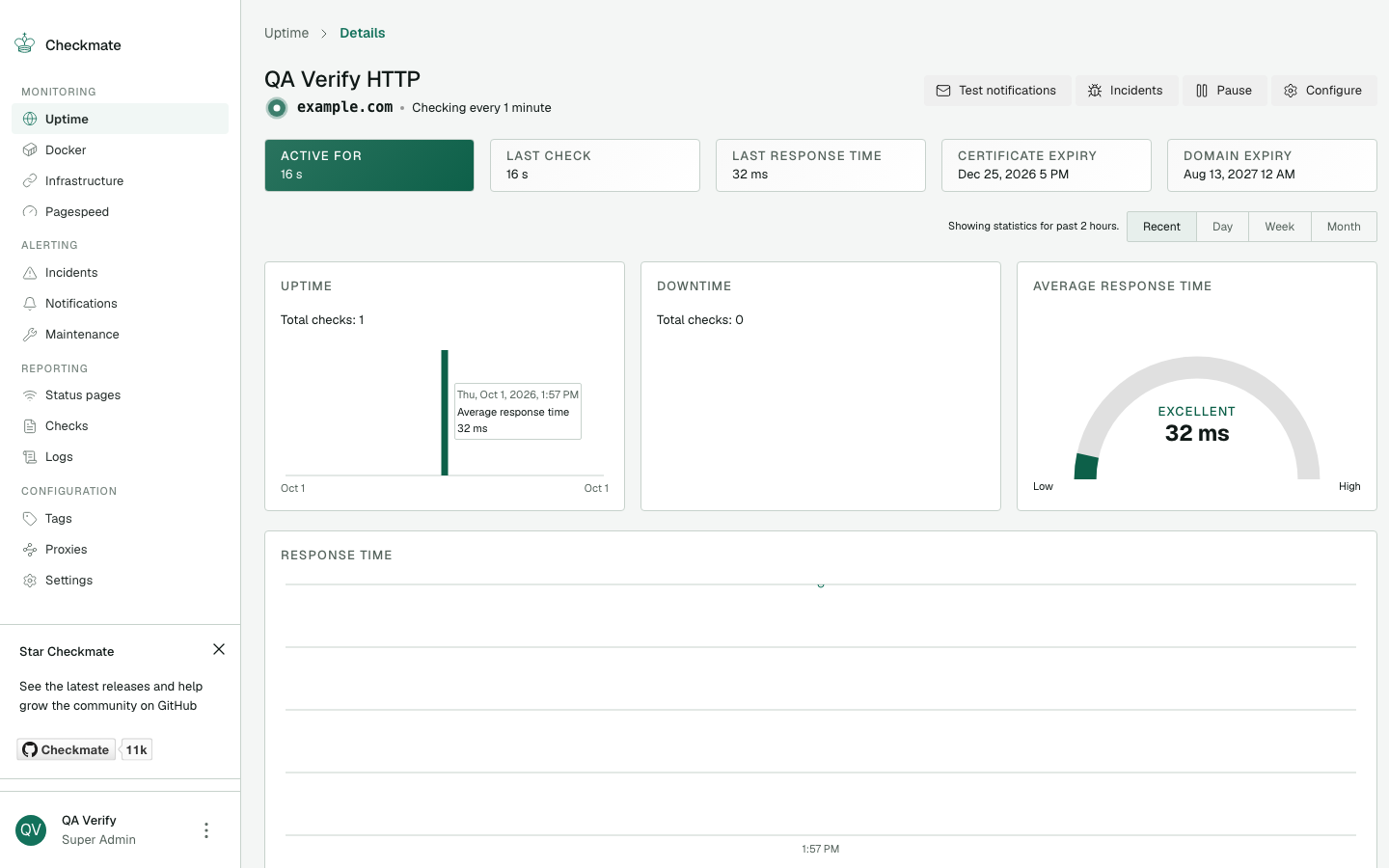
Task: Open Checkmate GitHub repository button
Action: (x=67, y=749)
